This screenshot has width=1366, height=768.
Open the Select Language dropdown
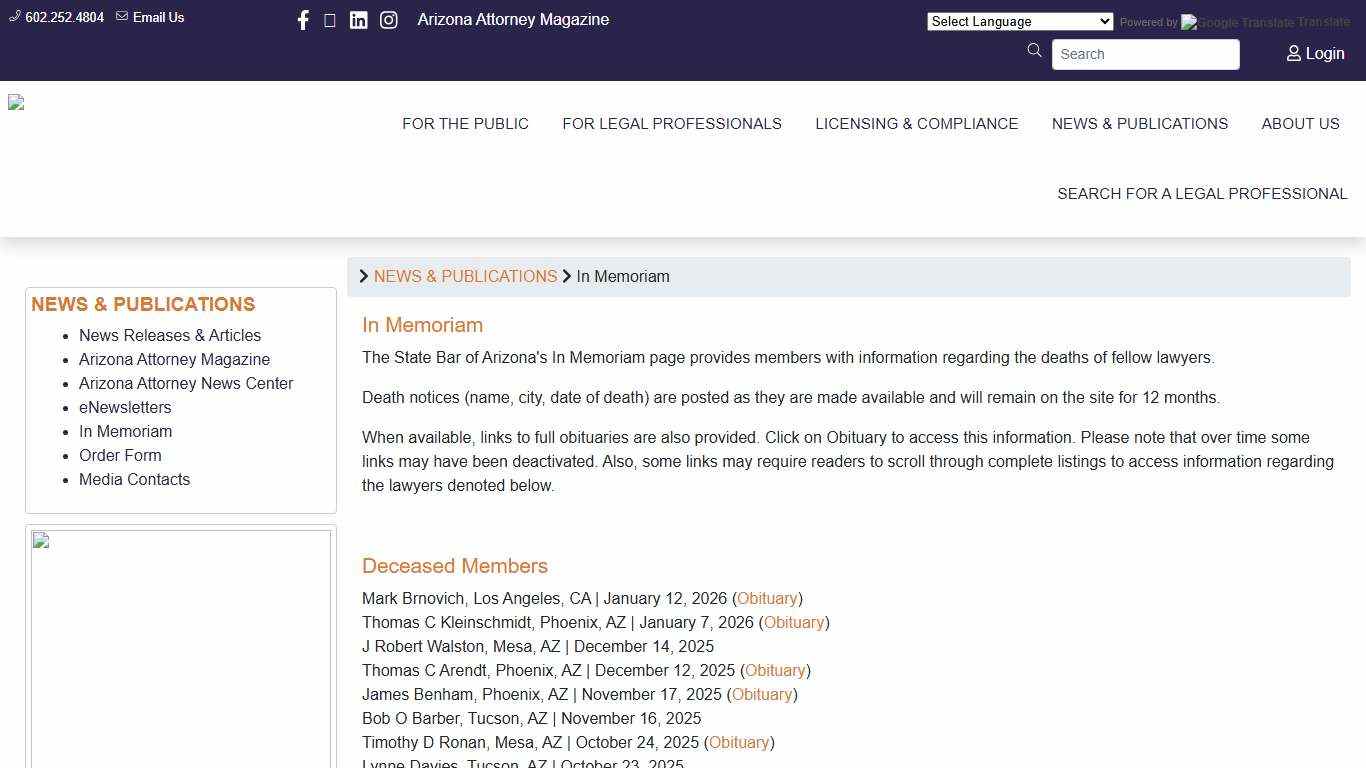click(1019, 21)
